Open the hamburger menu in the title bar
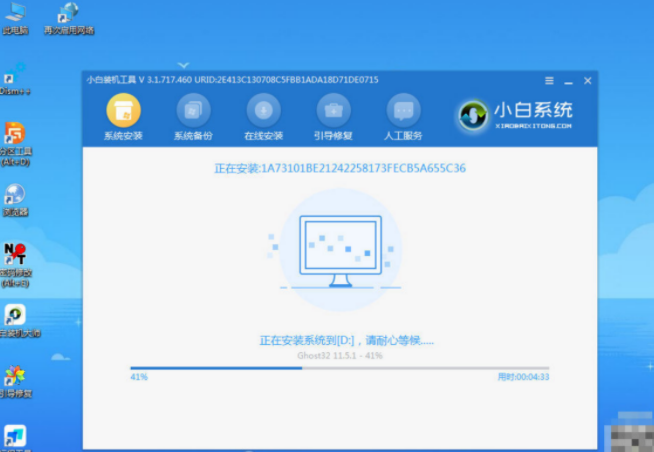This screenshot has width=654, height=452. [549, 80]
